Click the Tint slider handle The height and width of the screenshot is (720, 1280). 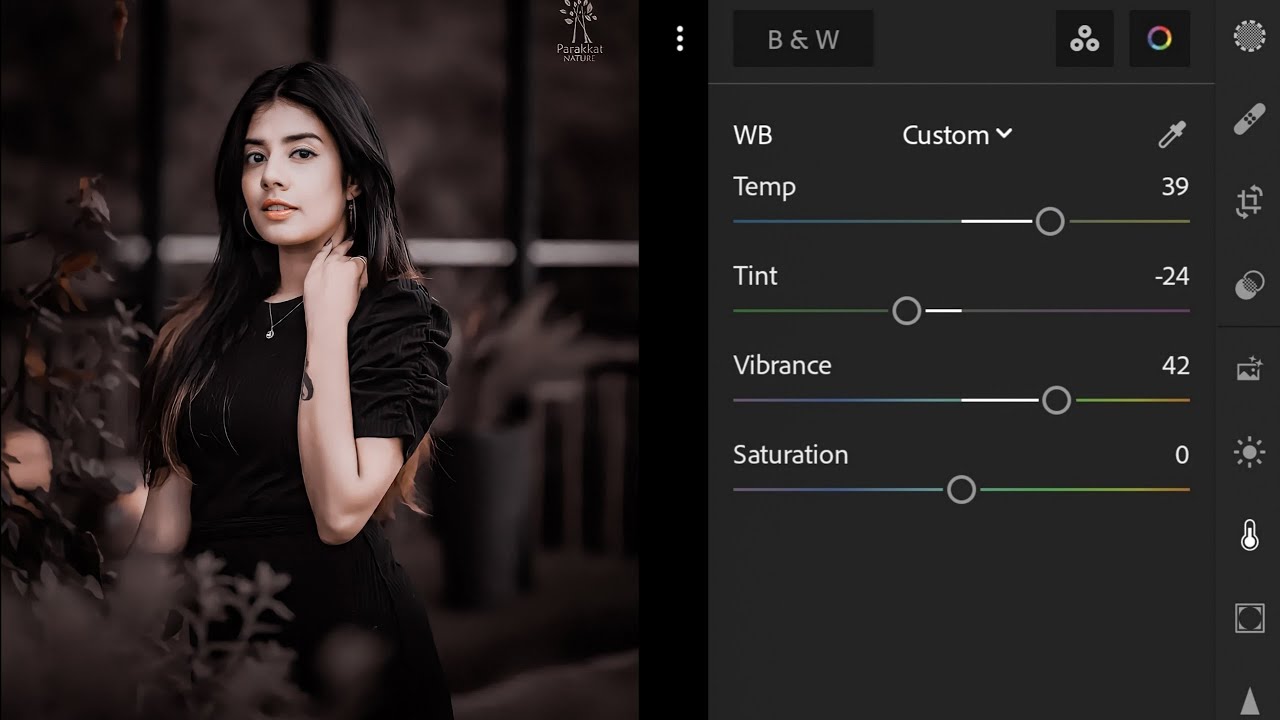[906, 311]
